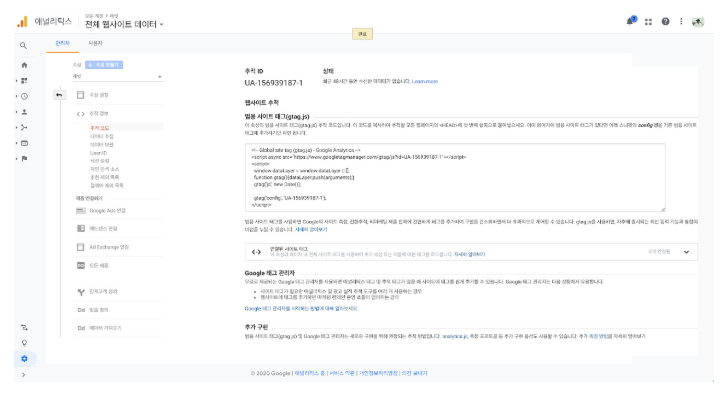Click the Measurement Protocol link

(600, 336)
